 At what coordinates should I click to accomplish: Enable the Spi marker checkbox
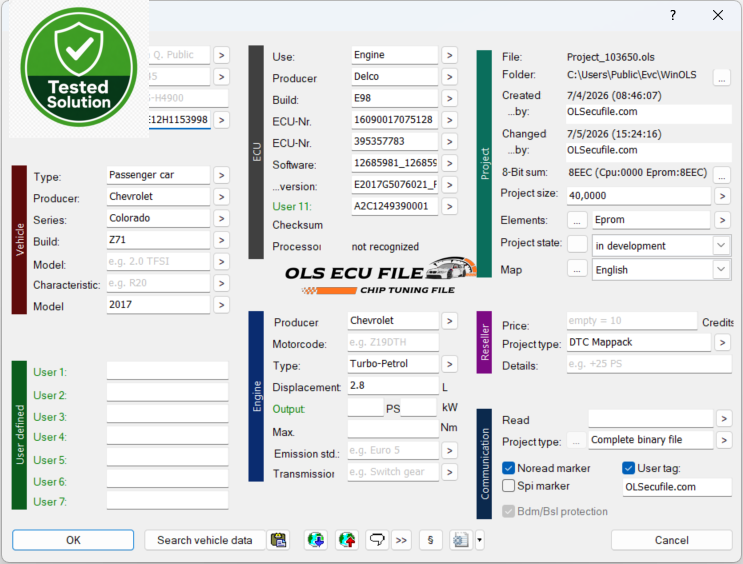coord(508,486)
